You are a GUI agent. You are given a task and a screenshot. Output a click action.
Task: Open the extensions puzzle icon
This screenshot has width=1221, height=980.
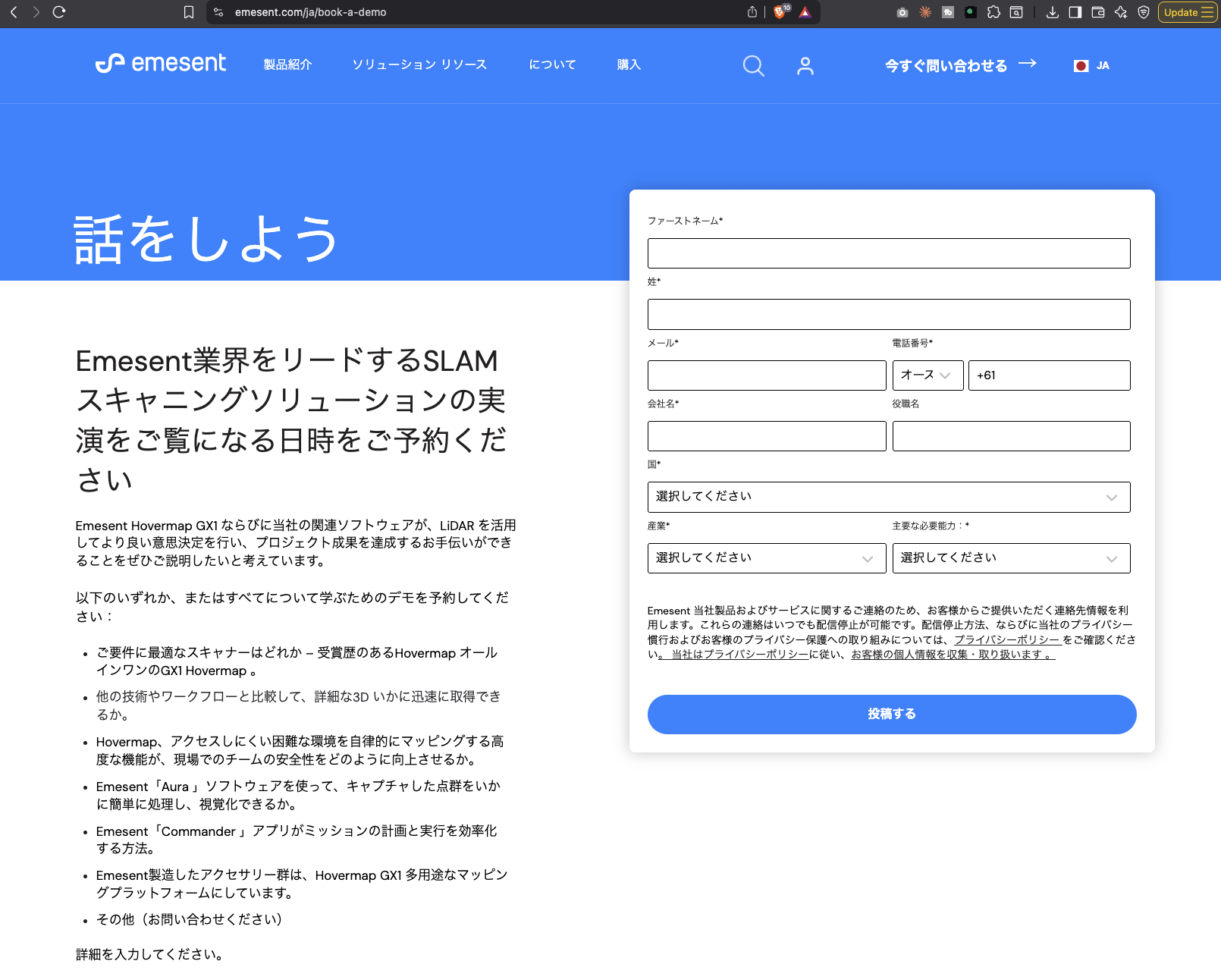click(993, 12)
